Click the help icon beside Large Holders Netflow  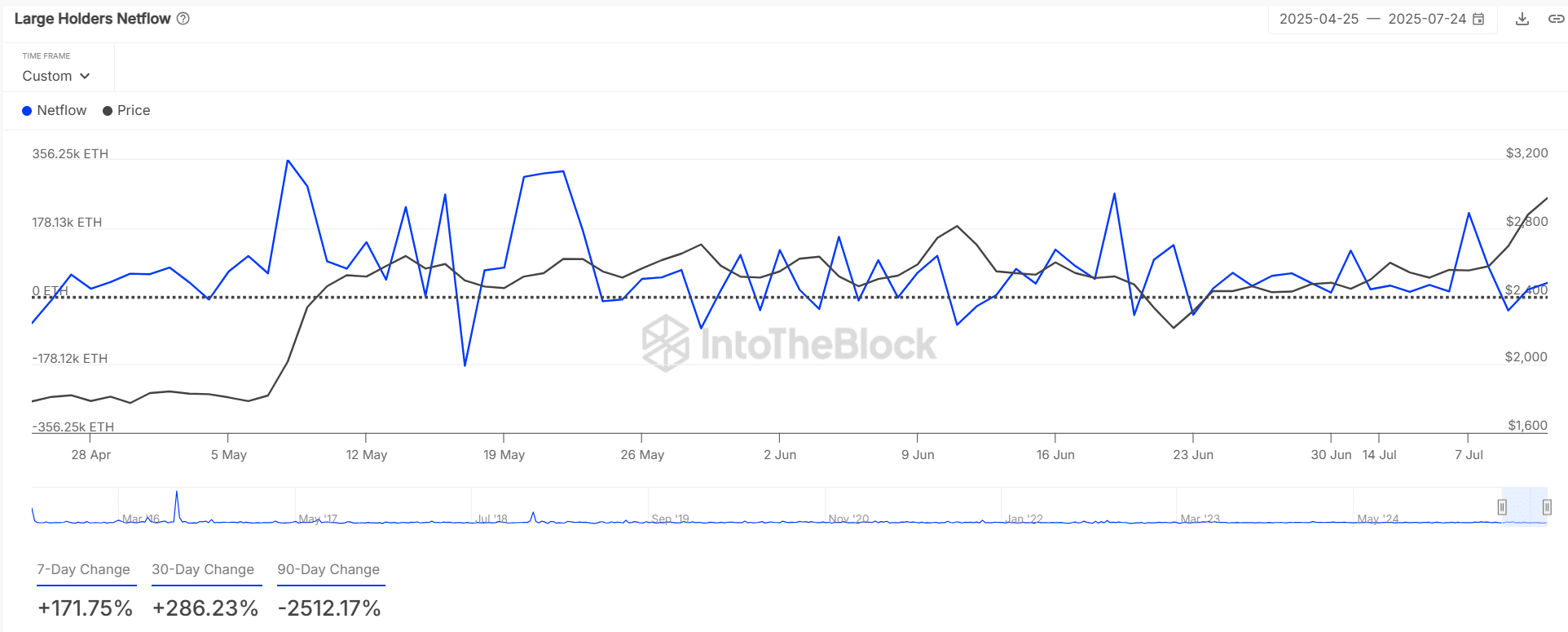click(x=183, y=19)
